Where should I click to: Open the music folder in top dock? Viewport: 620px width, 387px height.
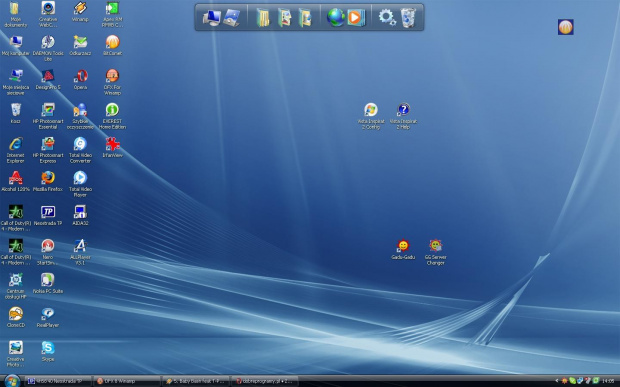[305, 18]
